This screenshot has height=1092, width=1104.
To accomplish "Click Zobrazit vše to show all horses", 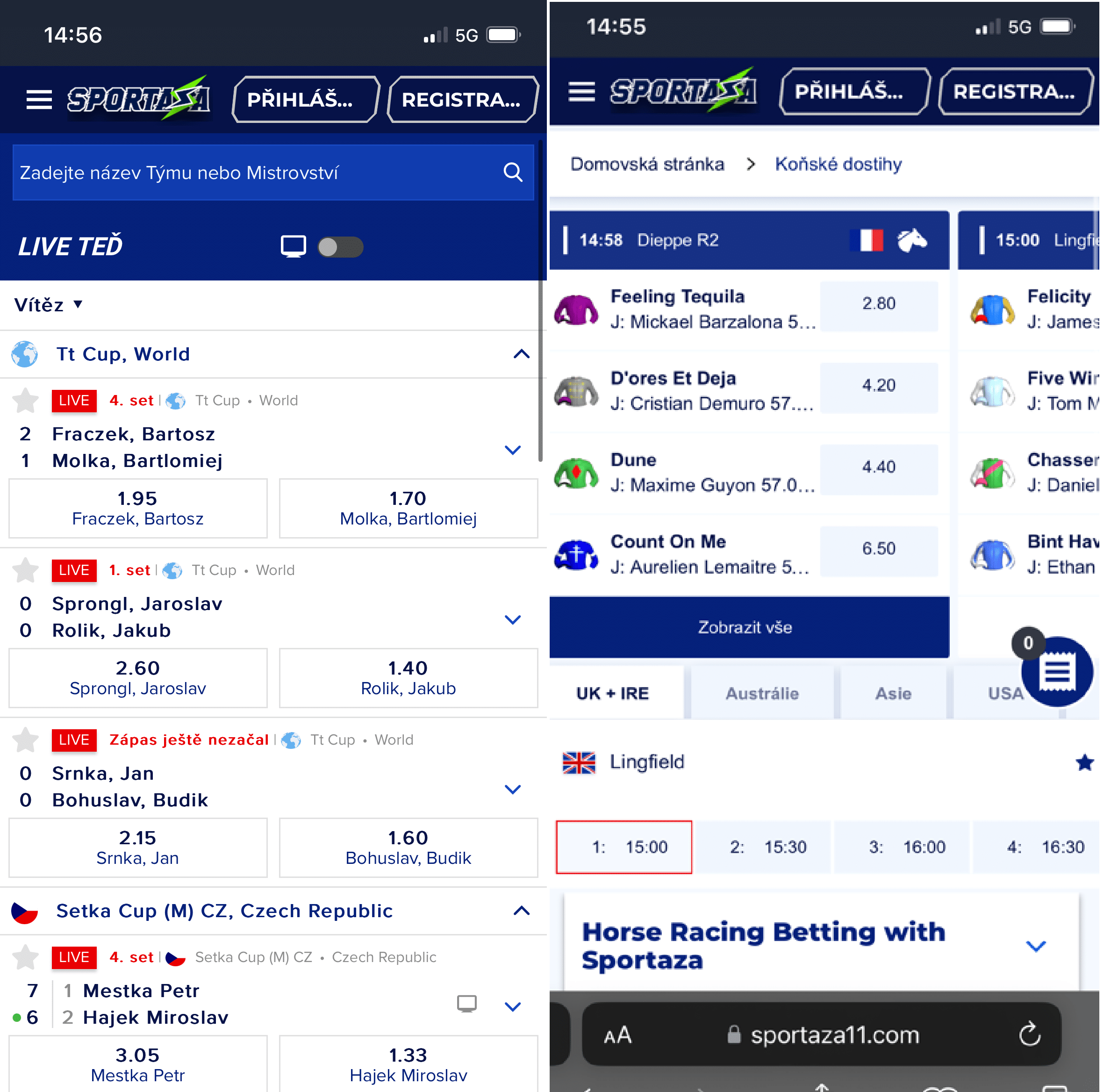I will pos(746,626).
